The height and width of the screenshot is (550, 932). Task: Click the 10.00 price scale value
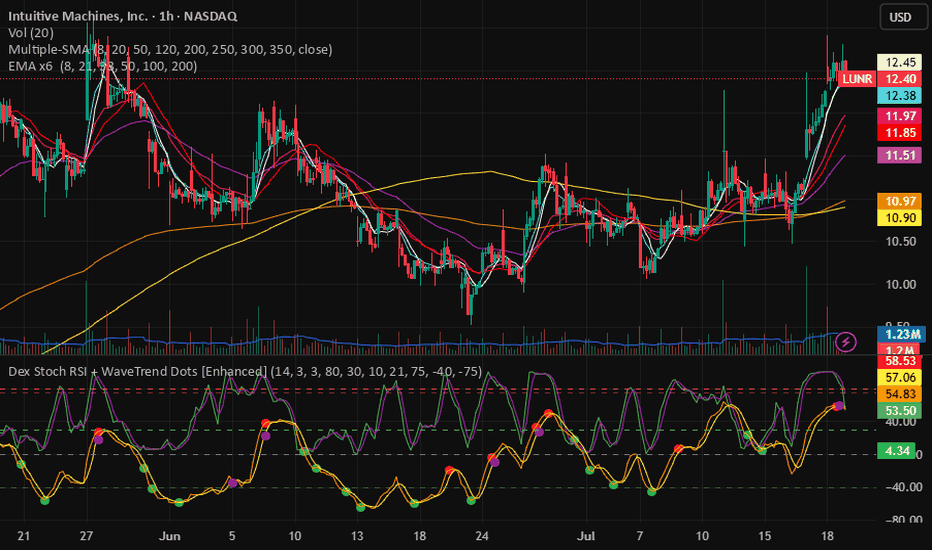click(x=900, y=284)
